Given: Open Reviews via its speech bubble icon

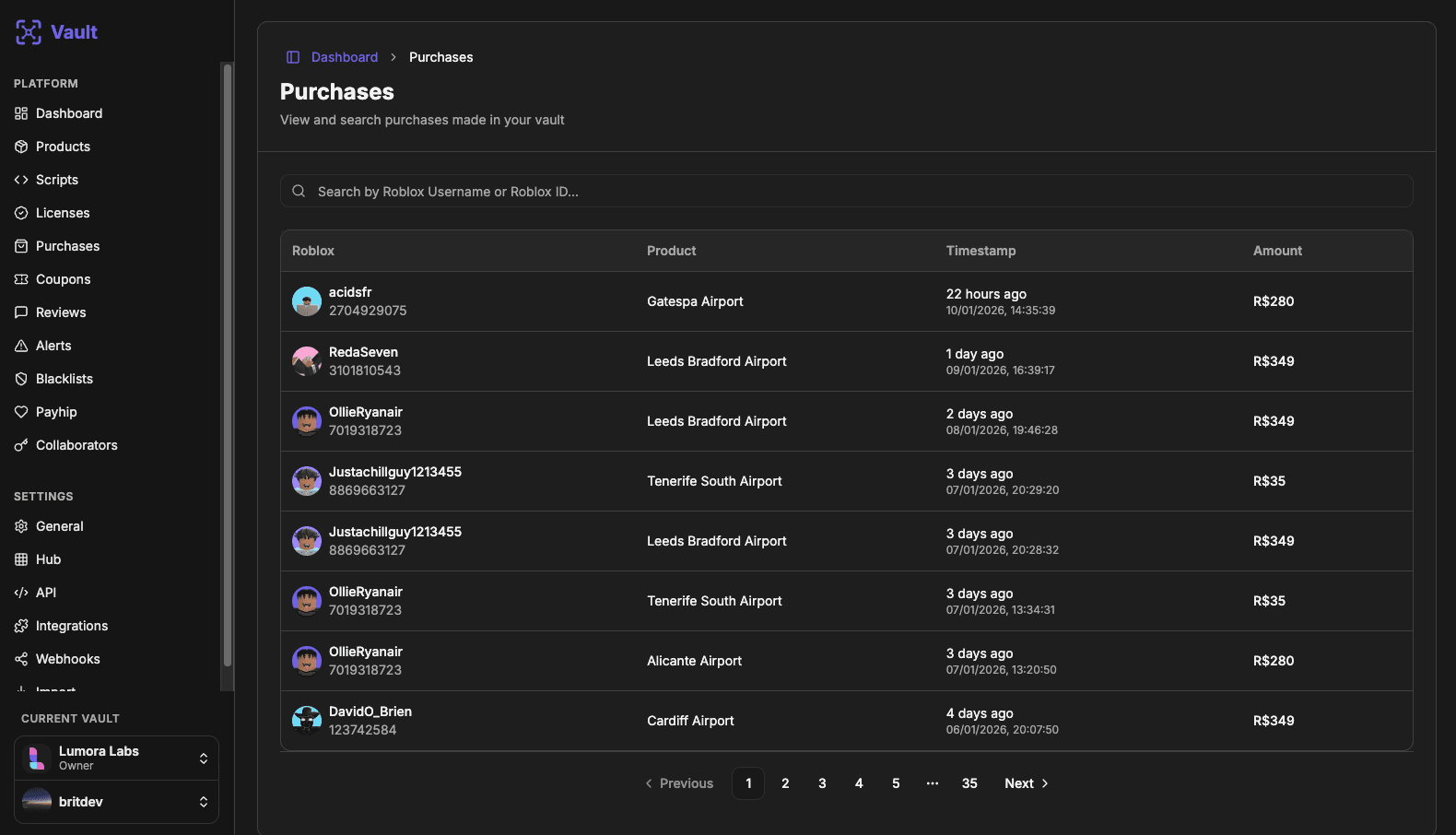Looking at the screenshot, I should 21,312.
